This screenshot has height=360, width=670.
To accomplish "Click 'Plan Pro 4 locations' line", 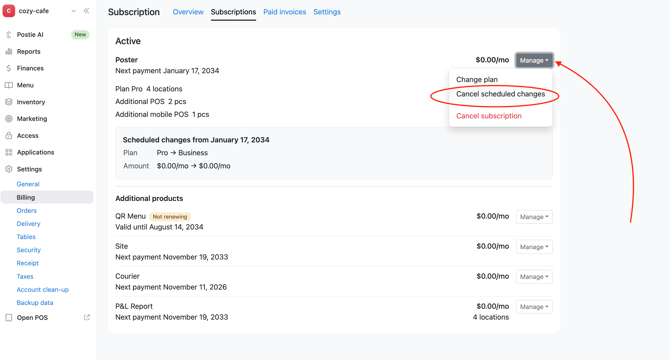I will click(x=149, y=89).
